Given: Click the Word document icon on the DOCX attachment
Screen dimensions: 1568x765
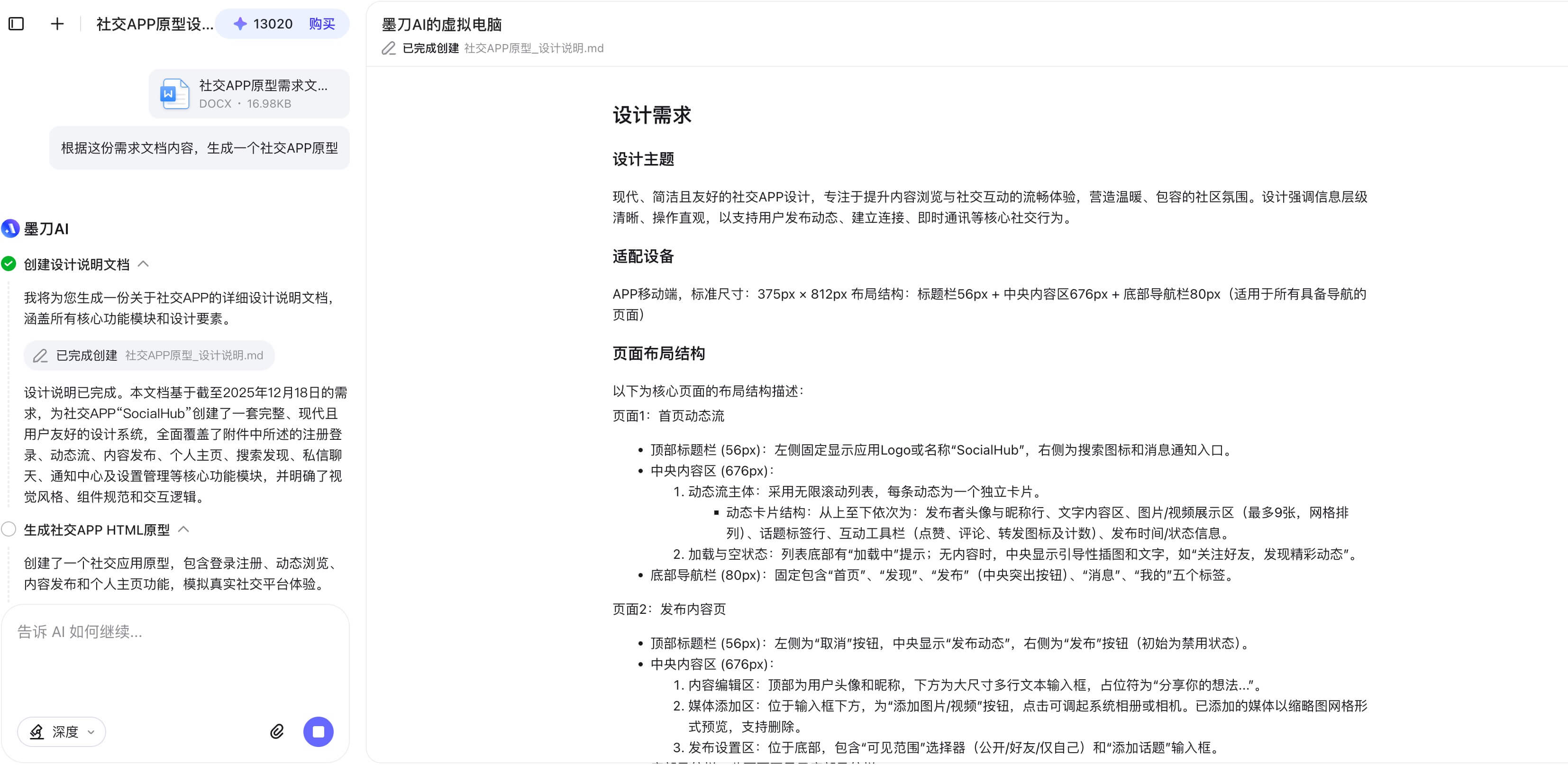Looking at the screenshot, I should pyautogui.click(x=175, y=94).
